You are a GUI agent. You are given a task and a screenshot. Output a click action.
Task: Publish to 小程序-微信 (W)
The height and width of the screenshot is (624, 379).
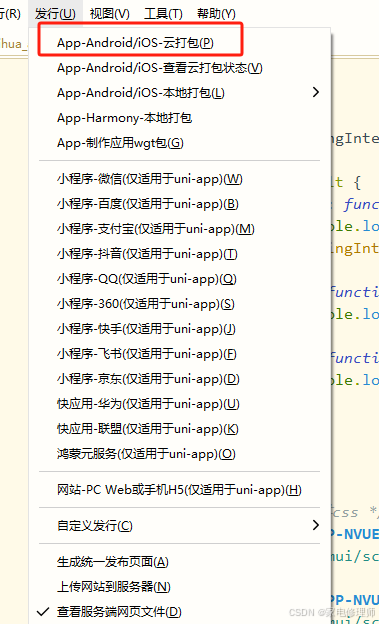(x=150, y=179)
